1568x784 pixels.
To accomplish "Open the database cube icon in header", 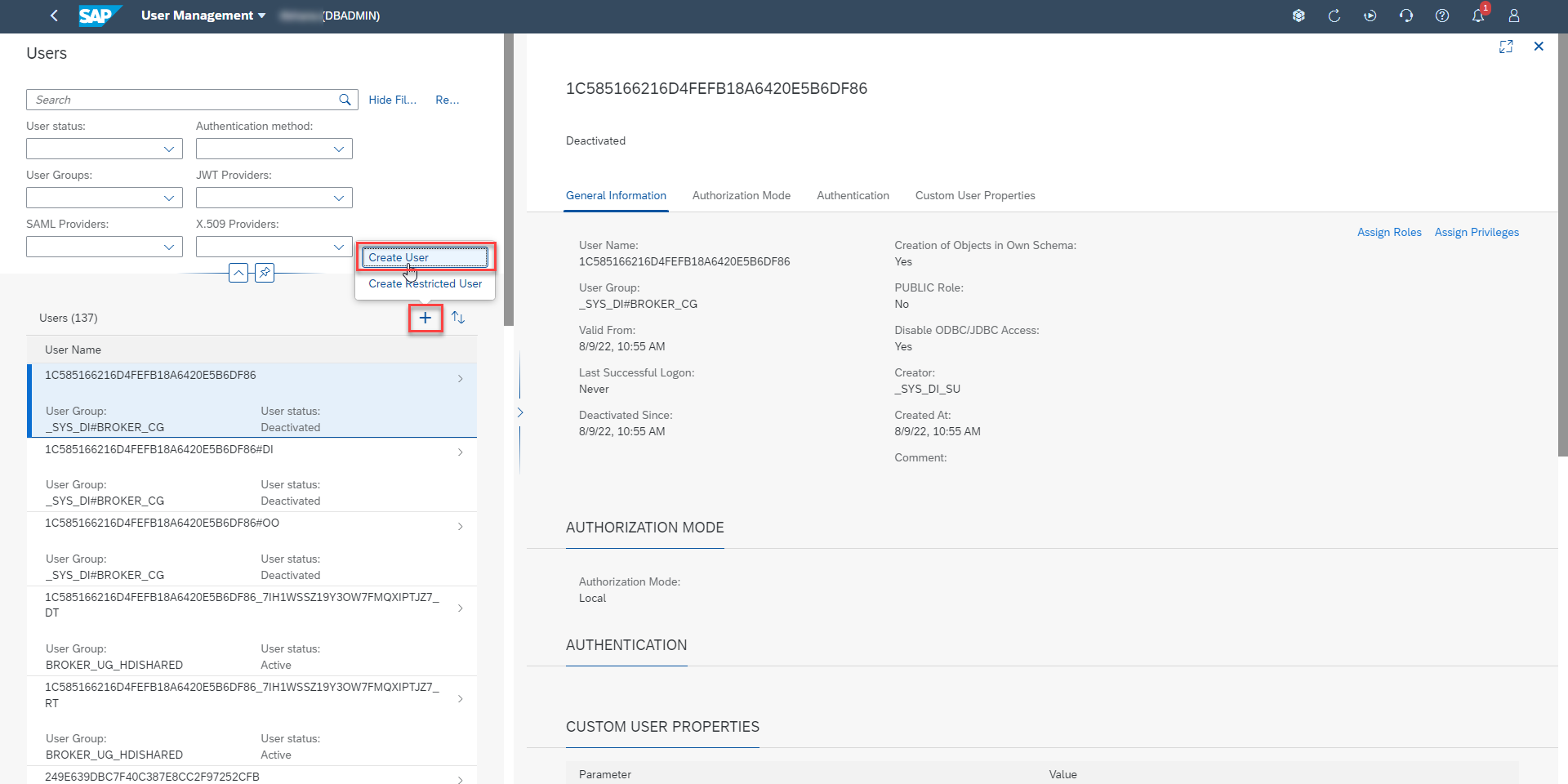I will point(1298,16).
